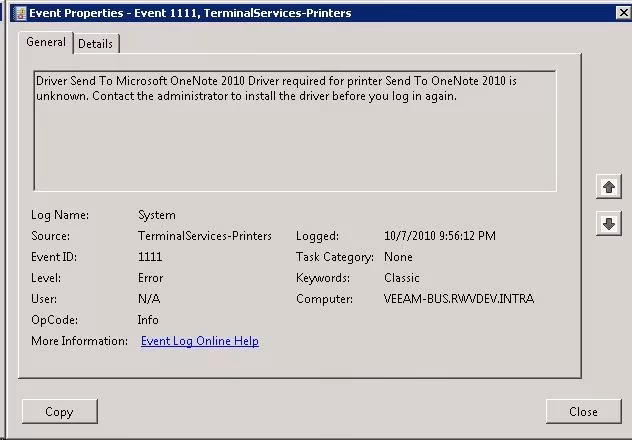Click the Level value Error
Image resolution: width=632 pixels, height=440 pixels.
150,278
